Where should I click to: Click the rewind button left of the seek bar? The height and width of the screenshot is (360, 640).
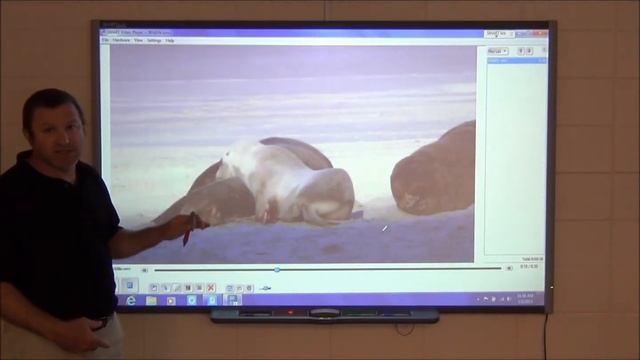click(144, 270)
